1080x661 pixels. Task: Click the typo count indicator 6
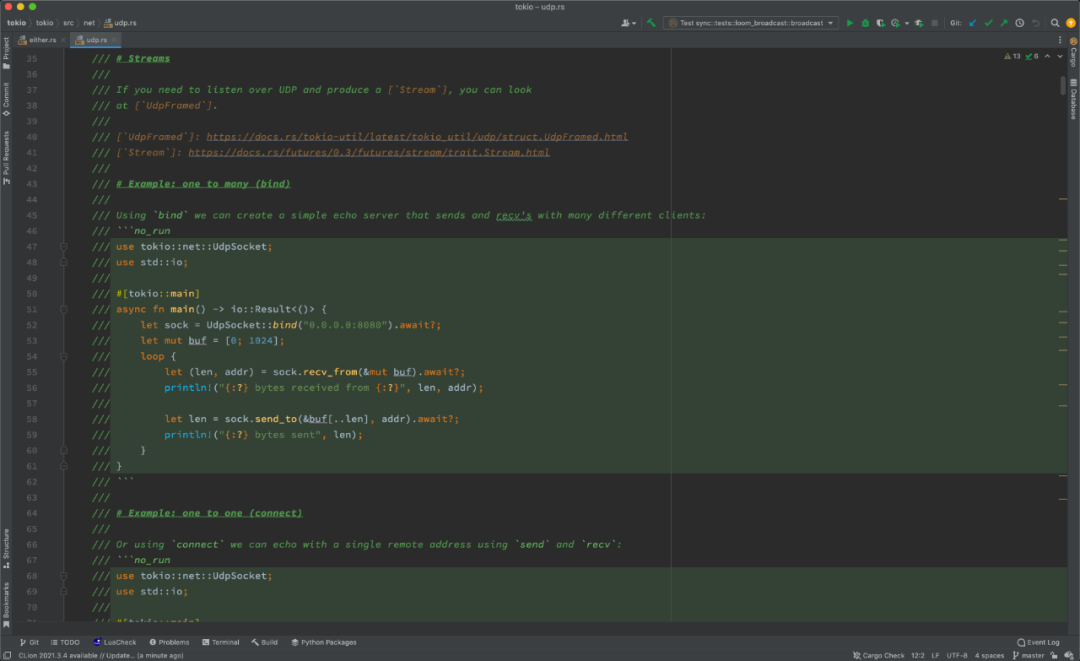(1032, 56)
